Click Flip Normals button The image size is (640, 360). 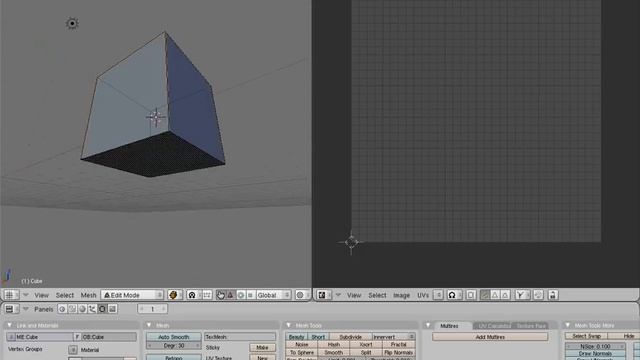(398, 352)
